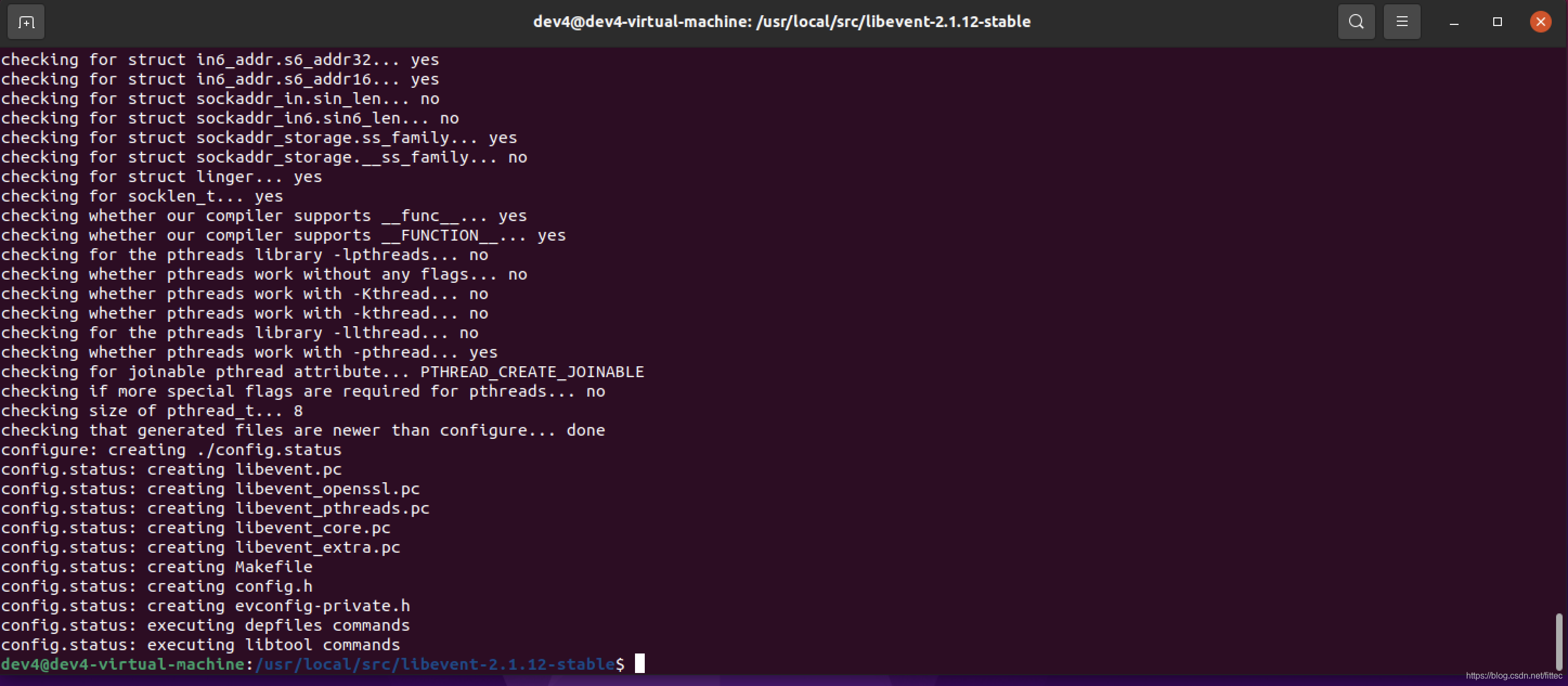Click line 'sockaddr_storage.ss_family... yes'
This screenshot has height=686, width=1568.
coord(258,138)
